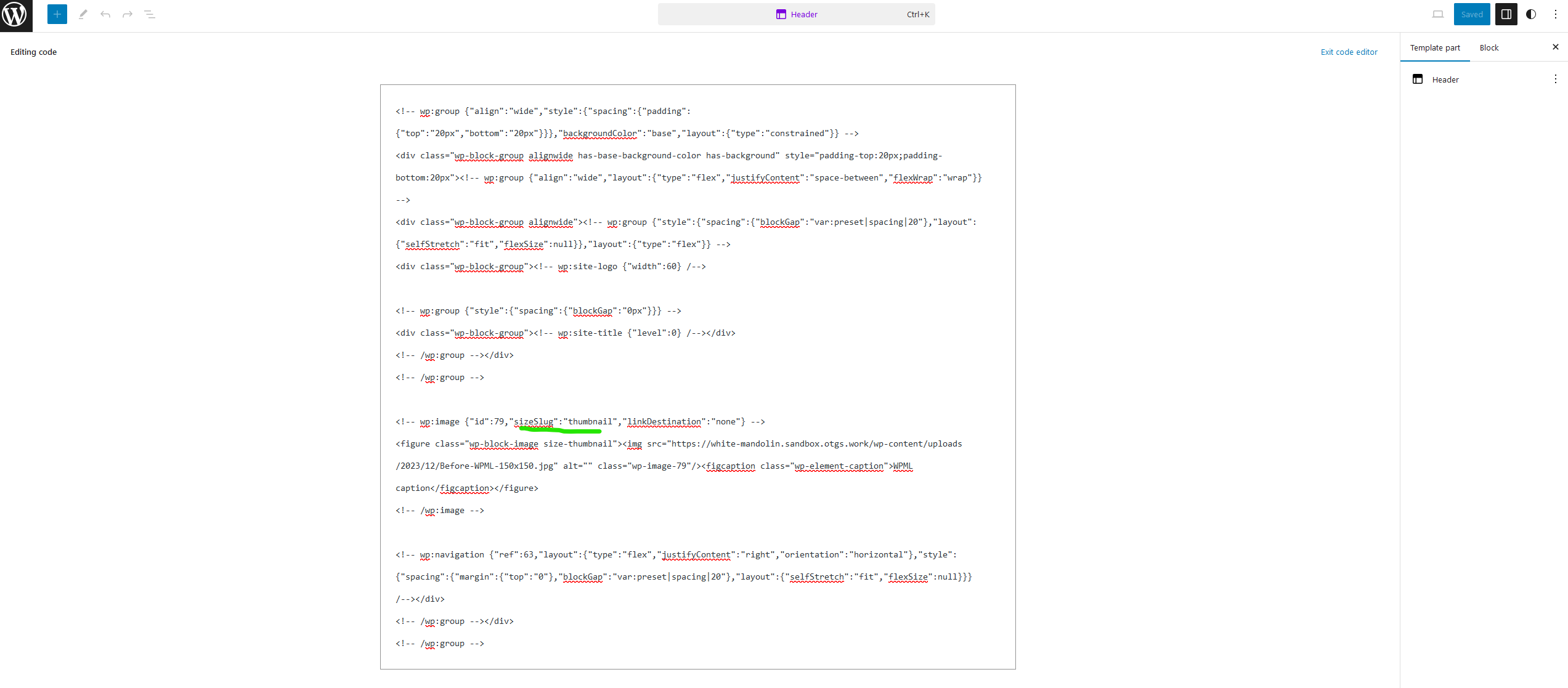This screenshot has width=1568, height=688.
Task: Open the Document Overview list view
Action: pyautogui.click(x=150, y=14)
